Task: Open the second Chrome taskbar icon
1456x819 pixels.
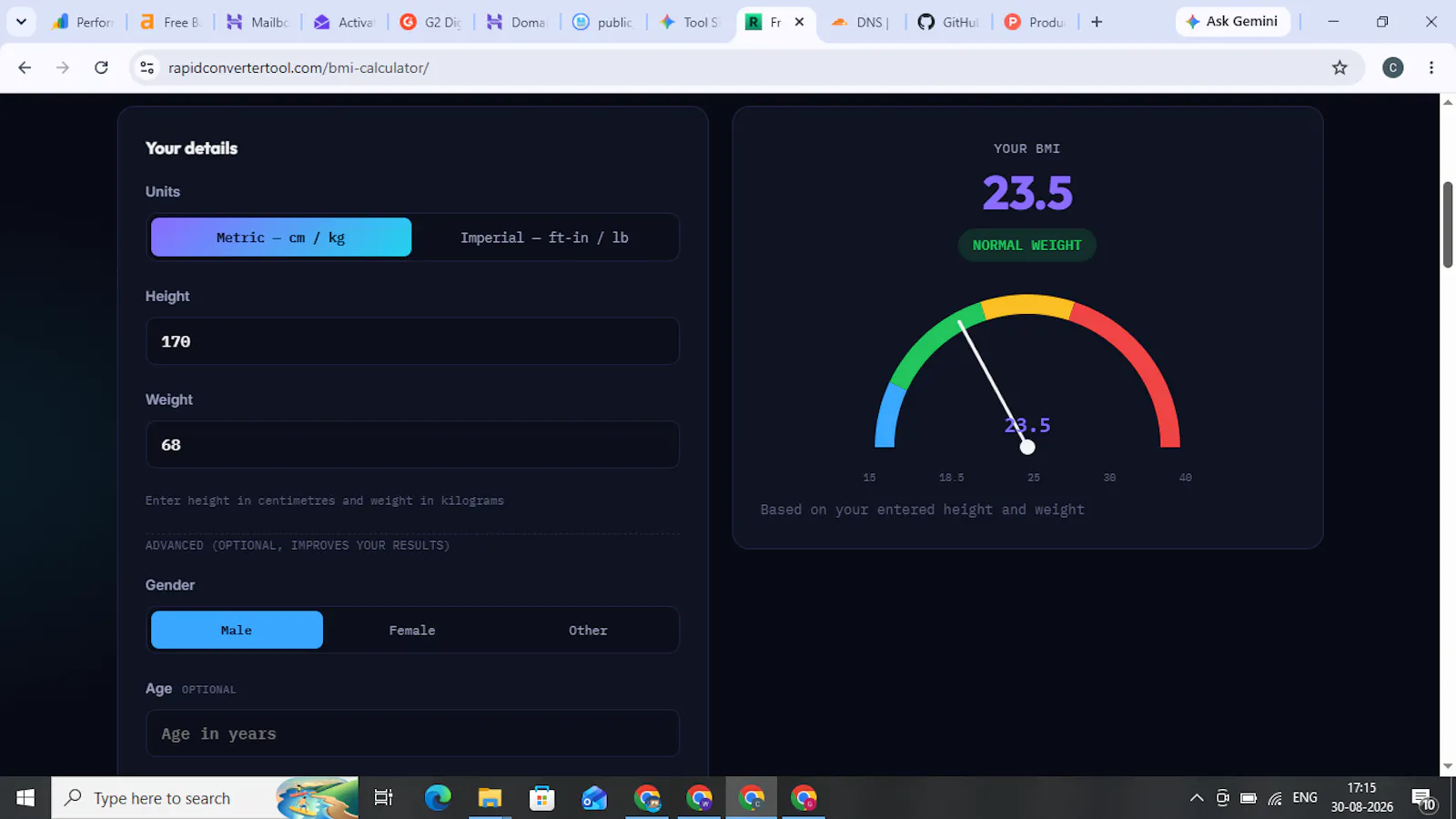Action: coord(699,798)
